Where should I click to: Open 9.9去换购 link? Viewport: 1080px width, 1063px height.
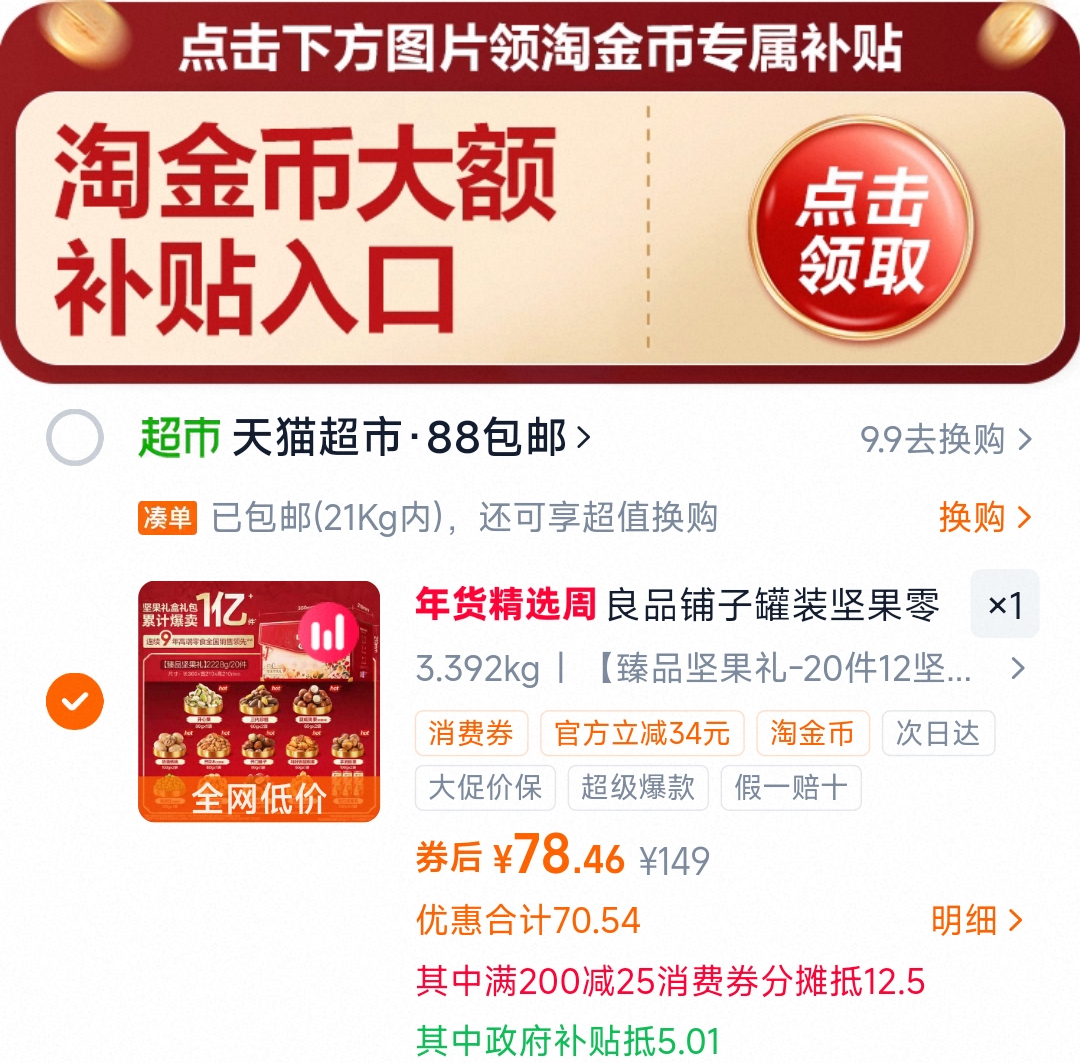pyautogui.click(x=946, y=439)
